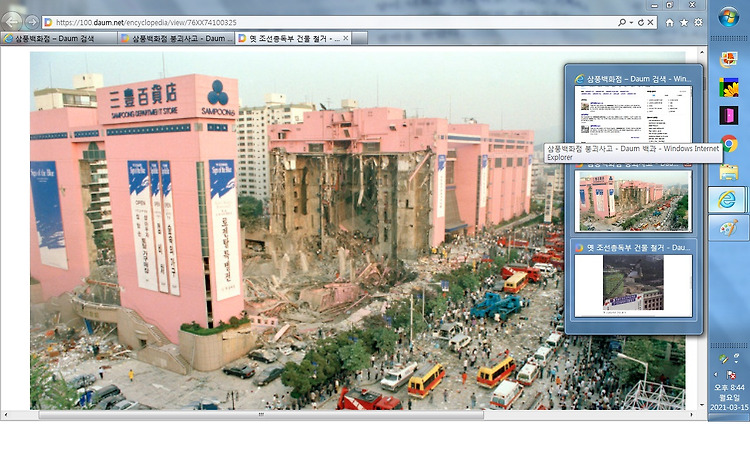
Task: Refresh the page with the reload icon
Action: pyautogui.click(x=640, y=22)
